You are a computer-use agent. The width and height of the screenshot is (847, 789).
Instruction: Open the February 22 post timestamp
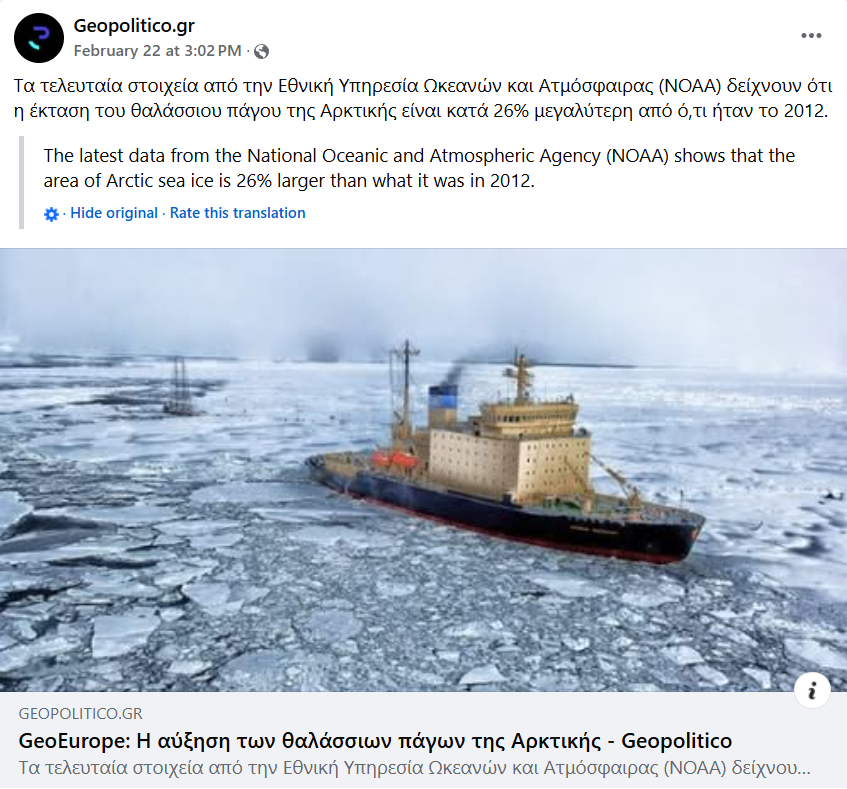157,51
